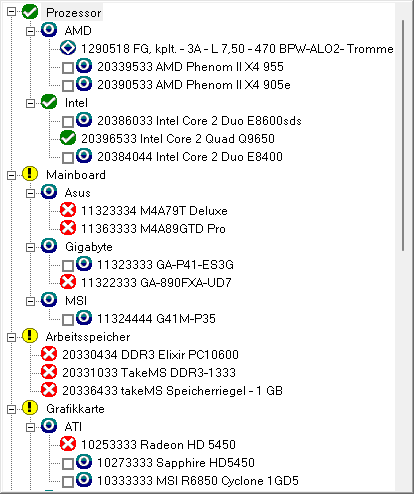Collapse the Intel branch
Viewport: 414px width, 494px height.
coord(30,104)
